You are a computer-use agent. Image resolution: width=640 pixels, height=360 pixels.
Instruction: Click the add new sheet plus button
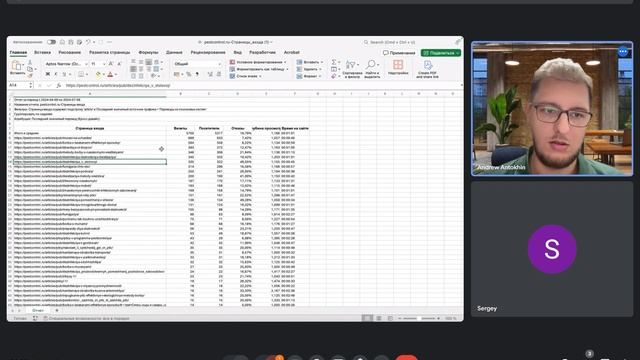[x=57, y=311]
